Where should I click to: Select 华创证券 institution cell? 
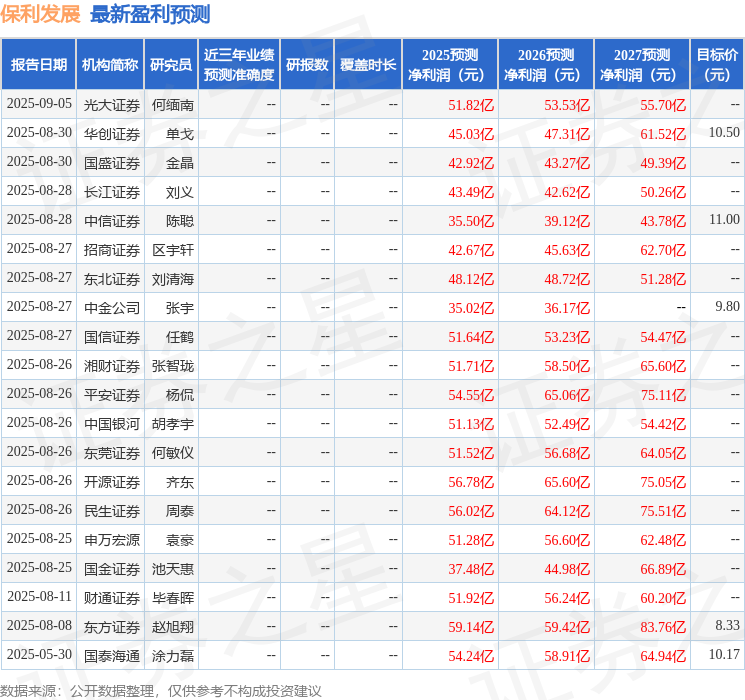[x=112, y=134]
